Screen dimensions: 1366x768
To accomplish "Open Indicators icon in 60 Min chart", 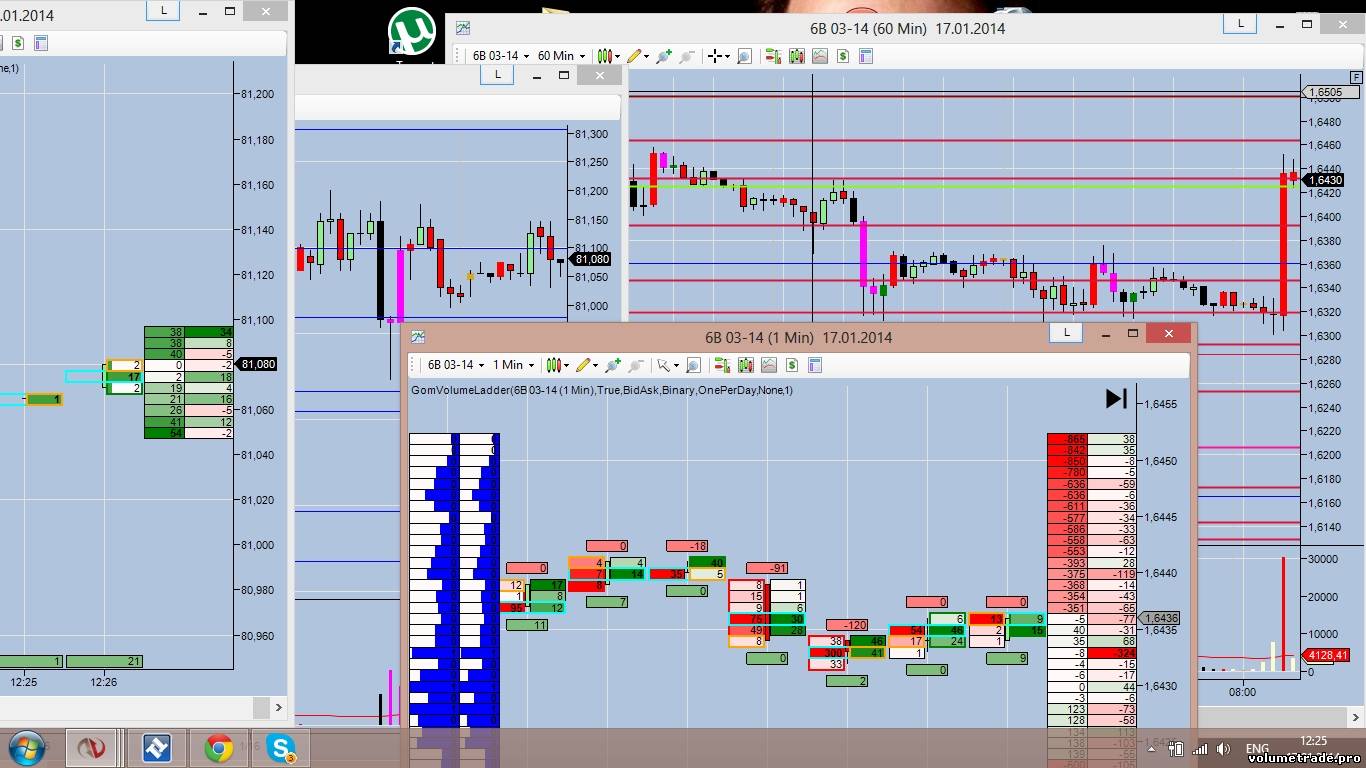I will (820, 56).
